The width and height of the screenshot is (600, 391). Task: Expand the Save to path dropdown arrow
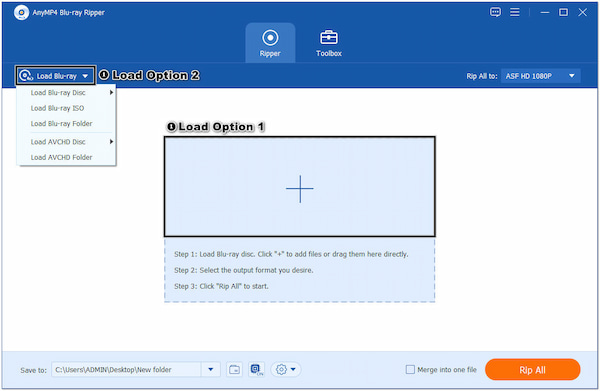tap(210, 370)
